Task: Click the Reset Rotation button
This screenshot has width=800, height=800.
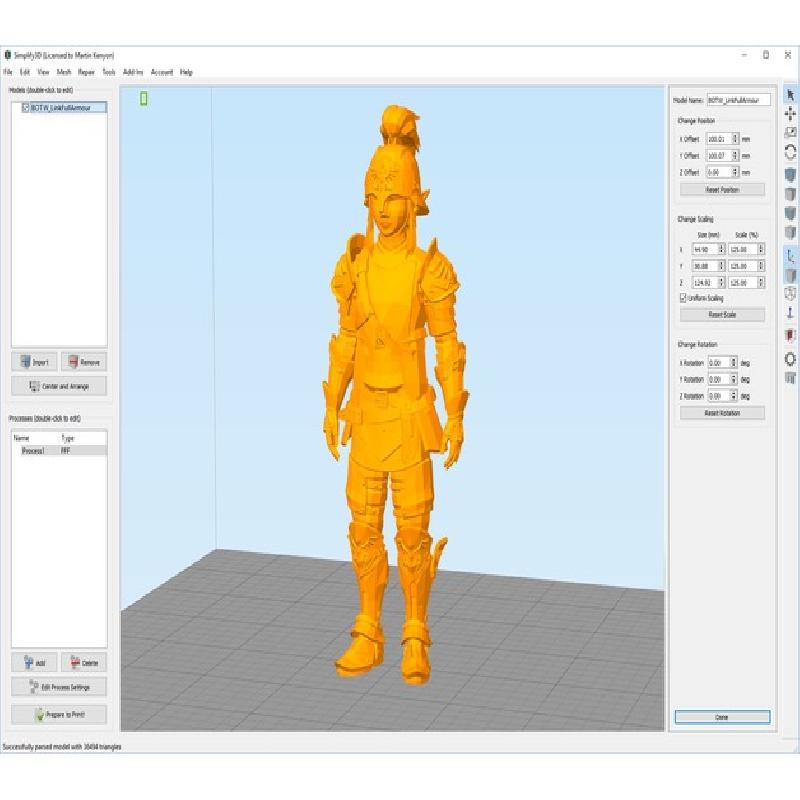Action: (722, 413)
